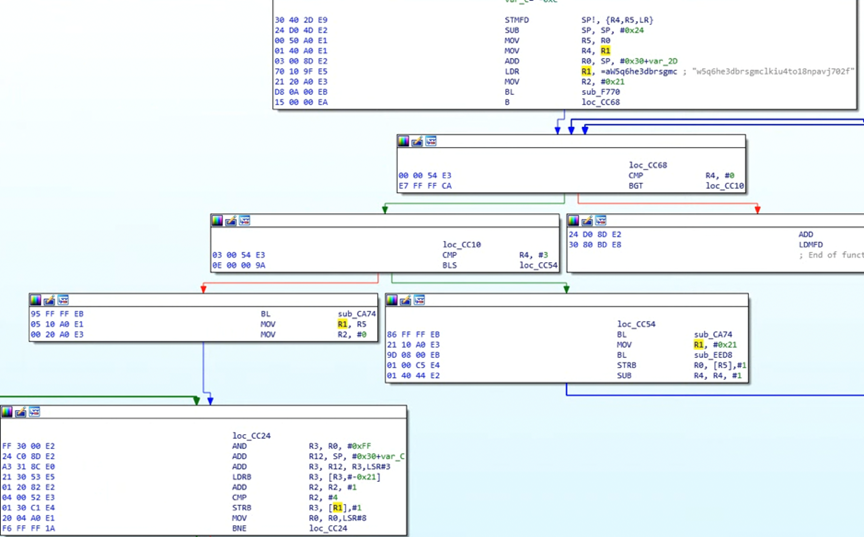
Task: Click the node color icon on loc_CC10 block
Action: pos(217,220)
